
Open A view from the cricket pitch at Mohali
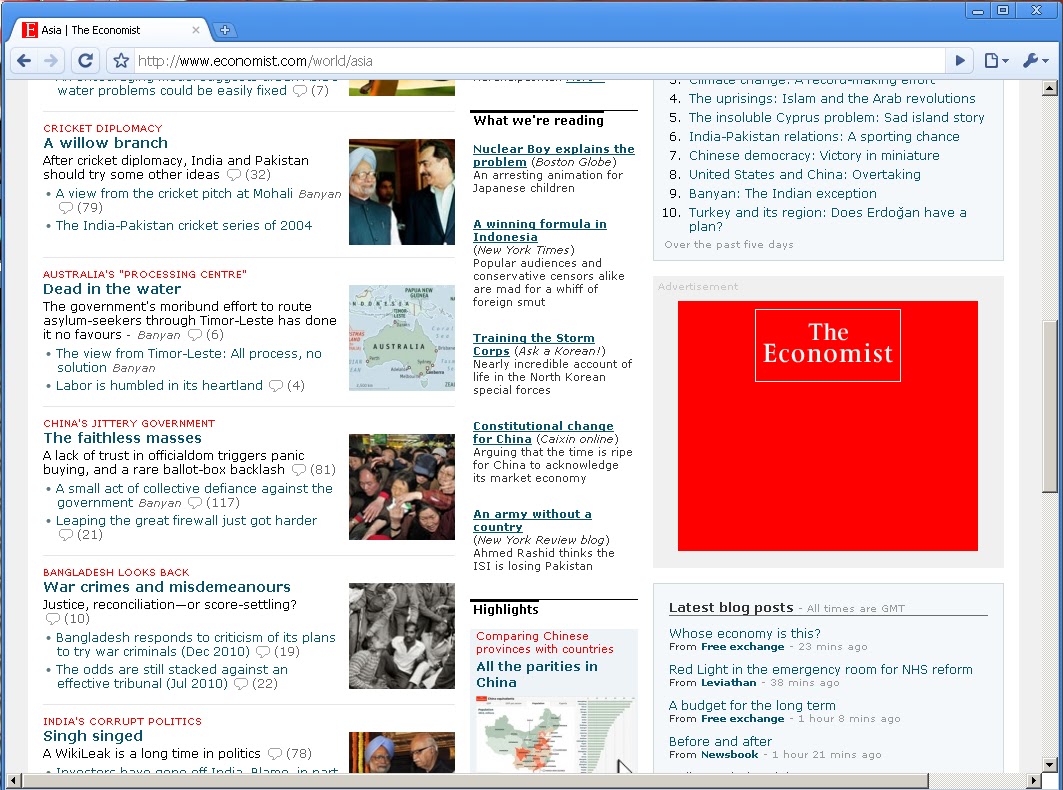174,193
